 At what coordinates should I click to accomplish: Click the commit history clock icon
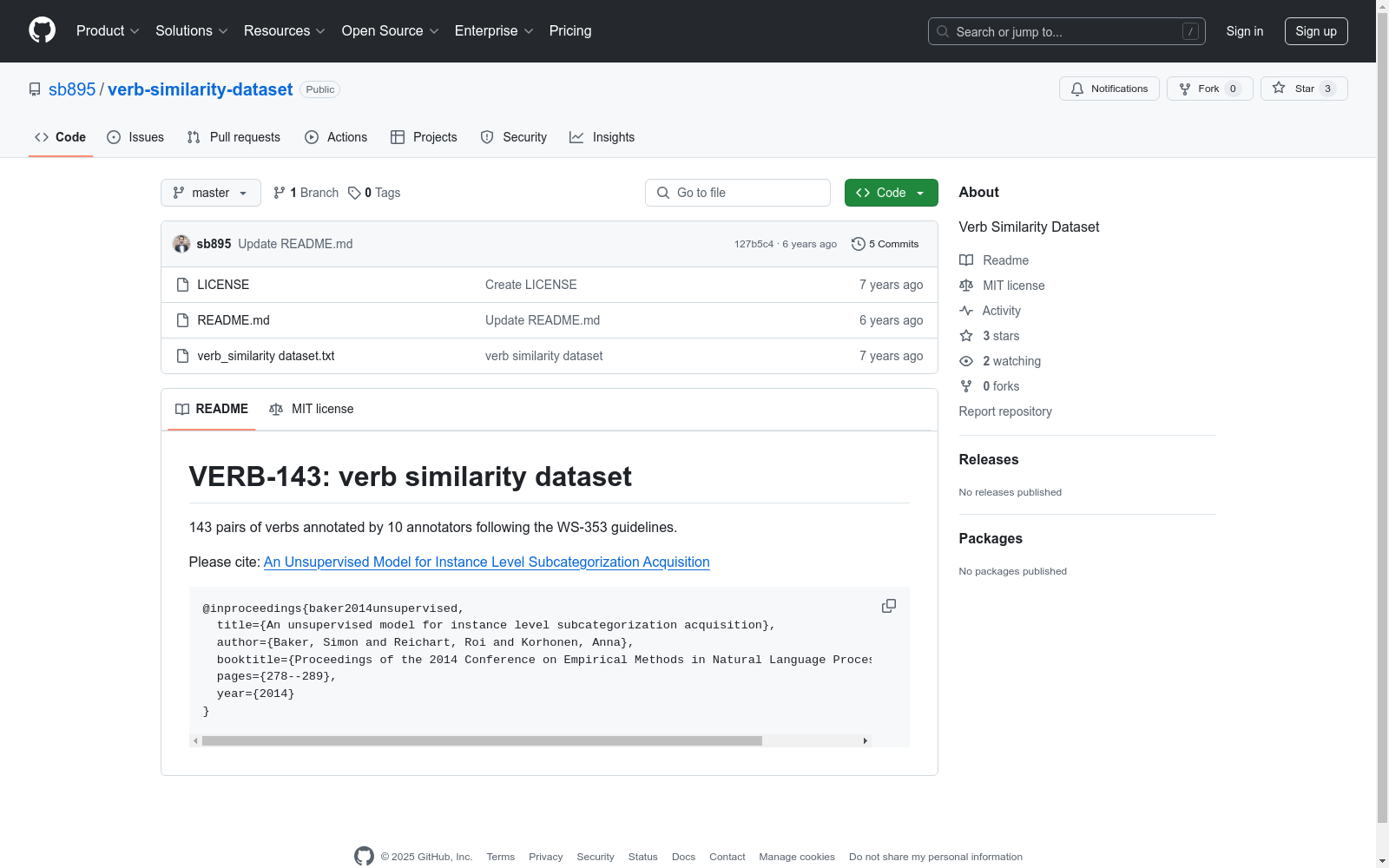(x=859, y=244)
